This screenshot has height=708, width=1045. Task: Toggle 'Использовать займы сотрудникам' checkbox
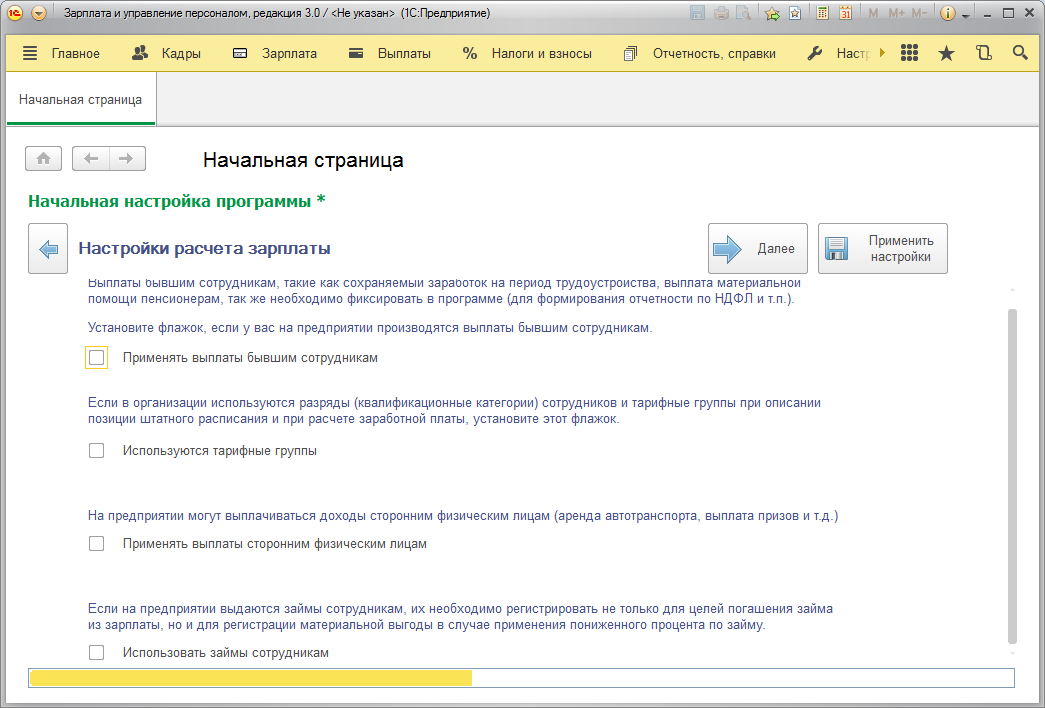click(97, 653)
